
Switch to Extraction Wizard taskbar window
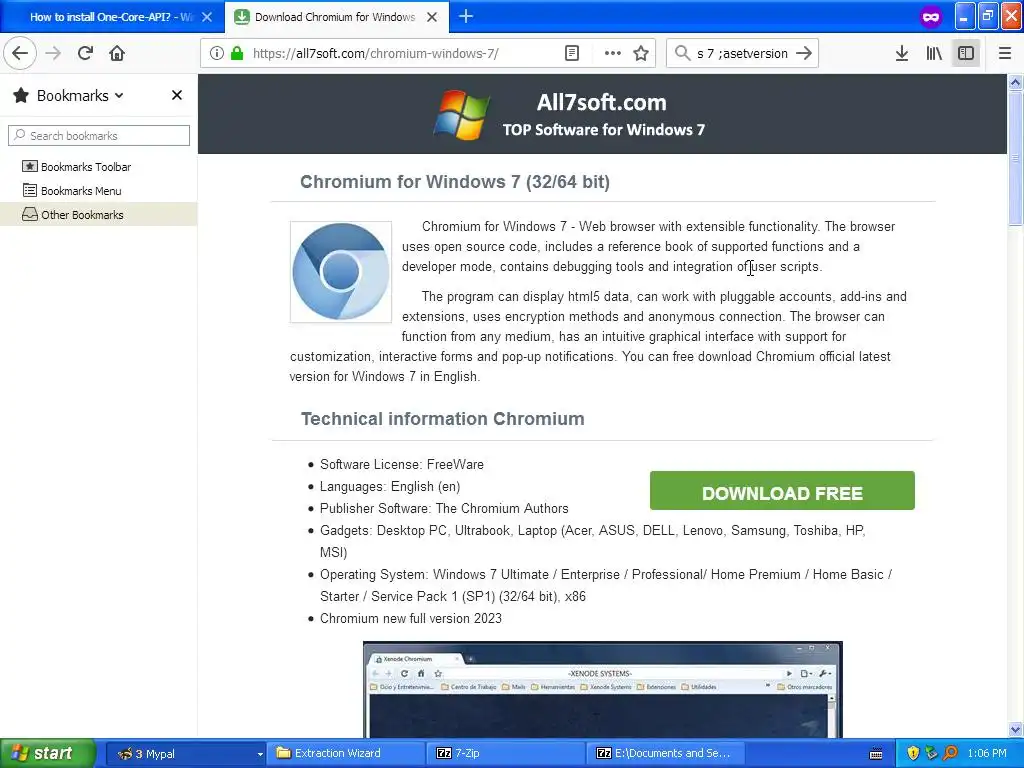[347, 754]
